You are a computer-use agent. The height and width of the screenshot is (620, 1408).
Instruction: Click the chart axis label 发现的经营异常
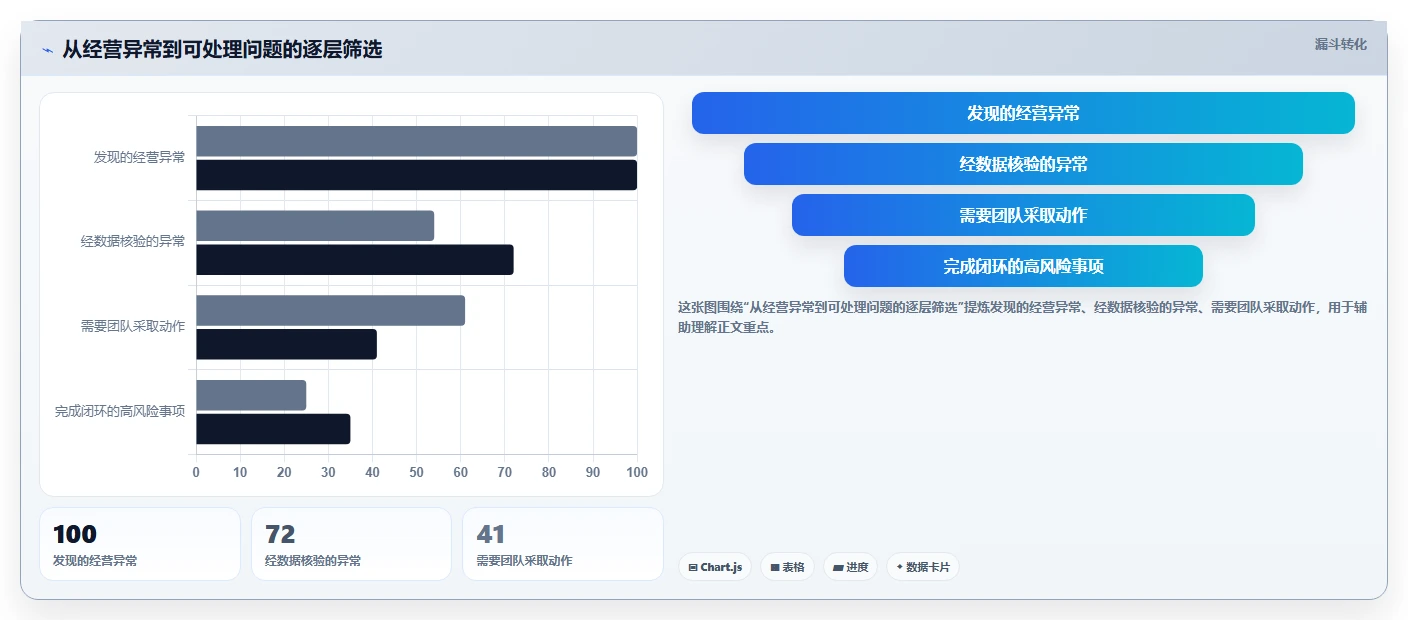tap(139, 157)
